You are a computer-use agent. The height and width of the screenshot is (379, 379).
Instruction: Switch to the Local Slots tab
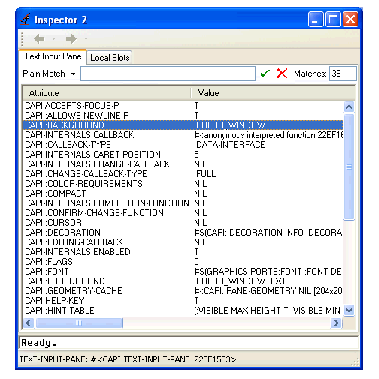click(x=110, y=58)
